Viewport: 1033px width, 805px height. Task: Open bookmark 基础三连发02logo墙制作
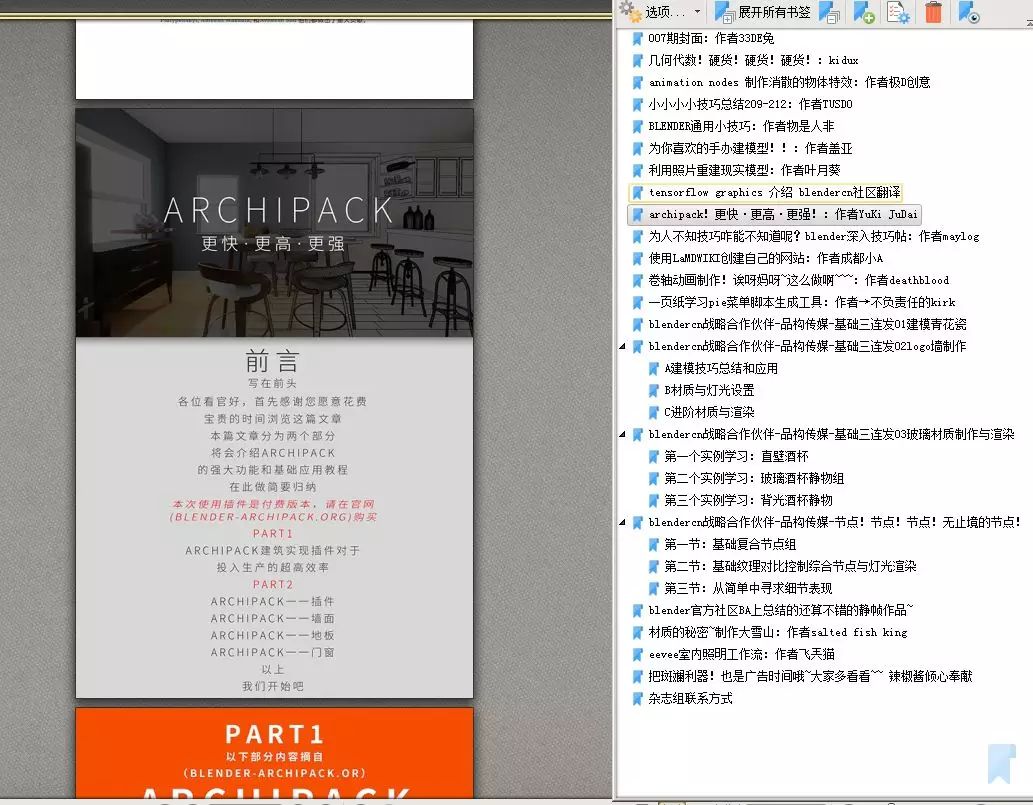pyautogui.click(x=807, y=346)
